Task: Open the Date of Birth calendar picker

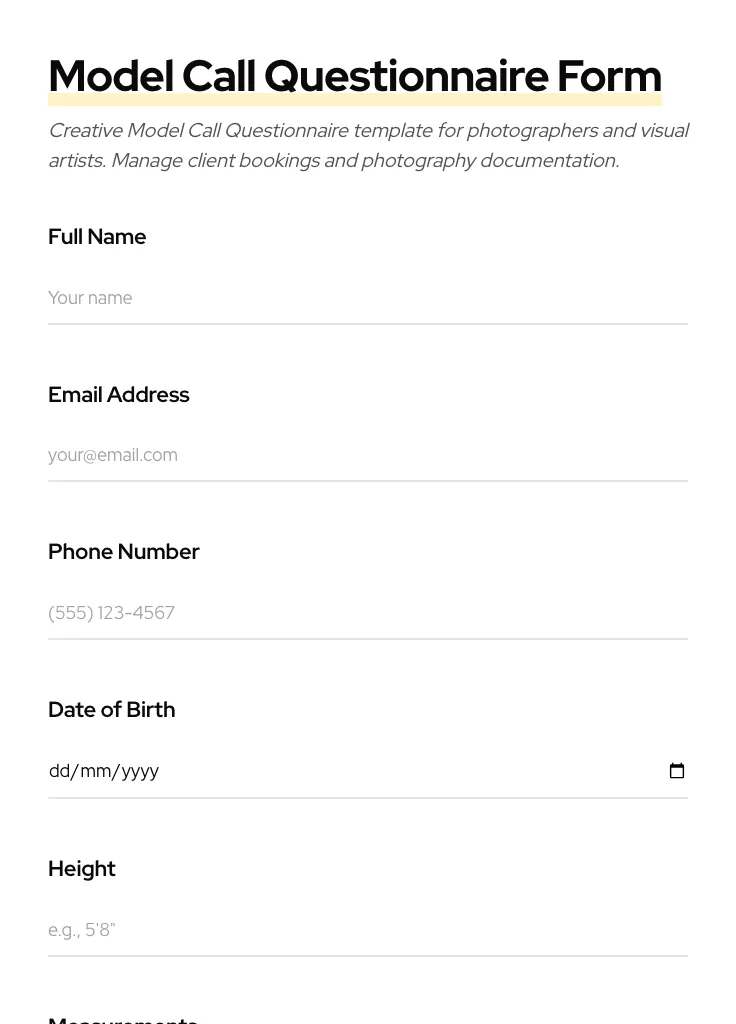Action: [x=677, y=771]
